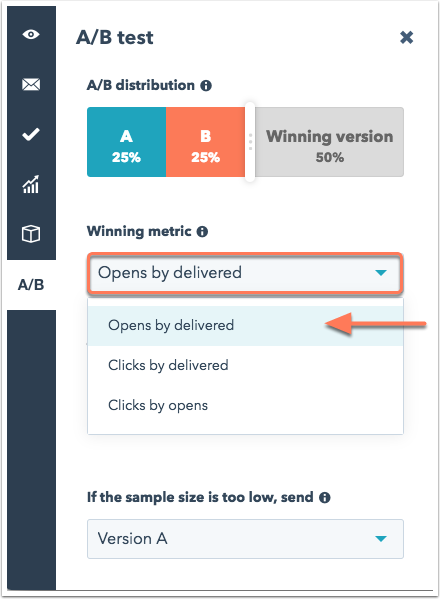This screenshot has height=599, width=440.
Task: Select the envelope email icon in sidebar
Action: click(31, 84)
